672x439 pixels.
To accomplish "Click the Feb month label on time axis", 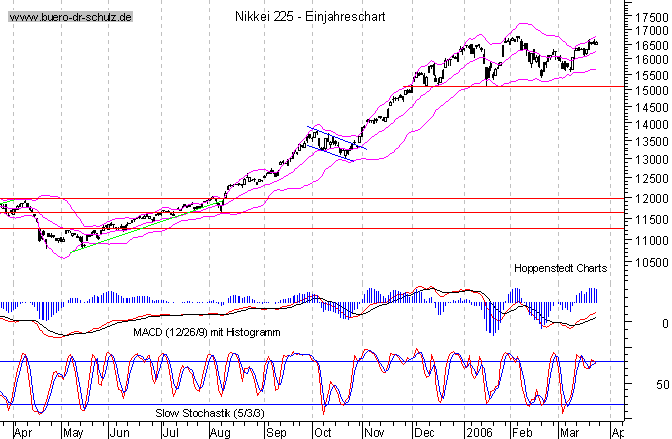I will [523, 431].
